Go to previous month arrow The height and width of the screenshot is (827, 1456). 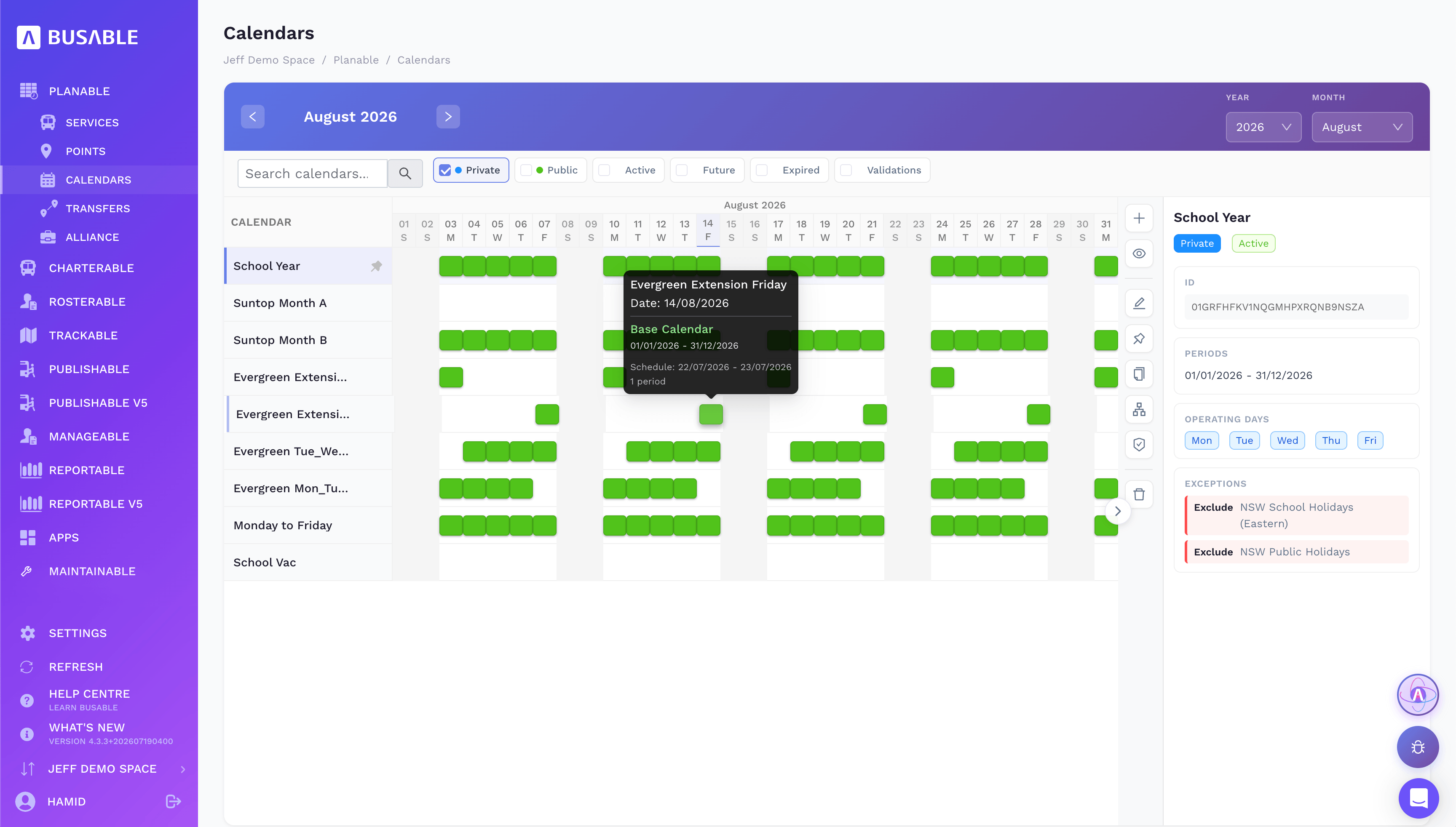pos(253,117)
